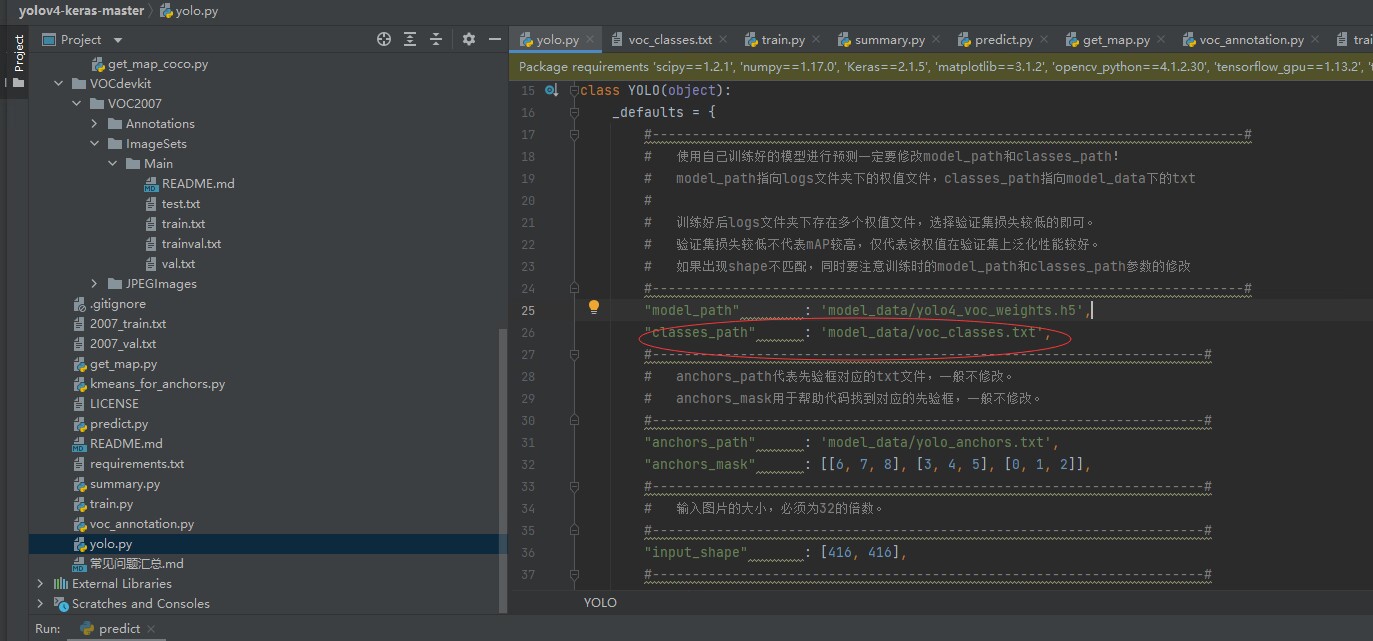Select get_map_coco.py in the project tree
The height and width of the screenshot is (641, 1373).
pyautogui.click(x=158, y=64)
